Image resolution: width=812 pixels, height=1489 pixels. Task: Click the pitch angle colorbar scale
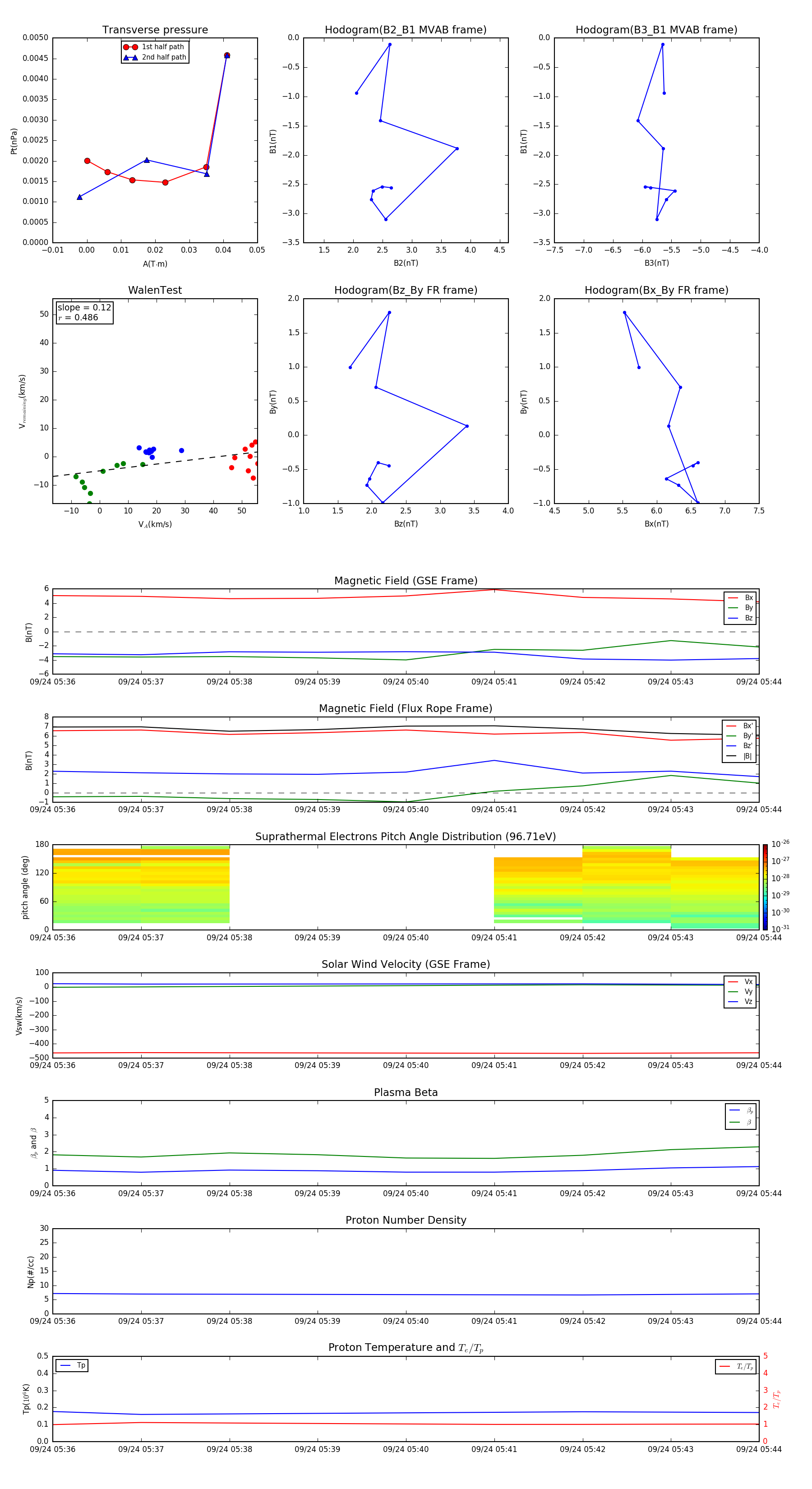click(x=765, y=887)
